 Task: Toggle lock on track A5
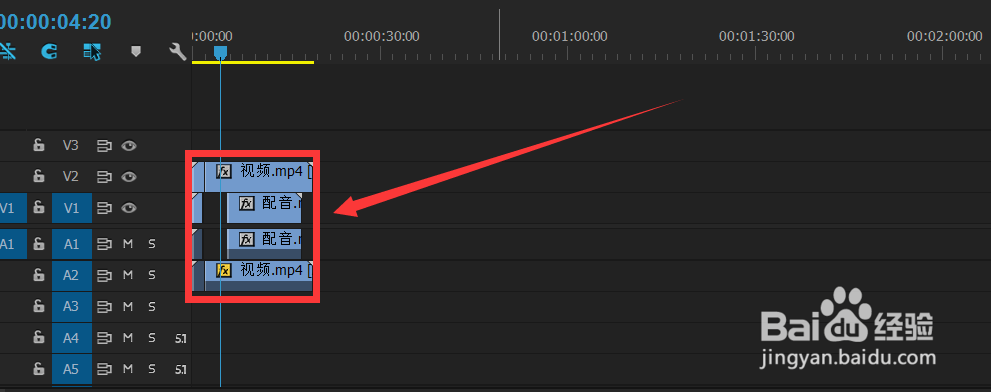[x=39, y=369]
